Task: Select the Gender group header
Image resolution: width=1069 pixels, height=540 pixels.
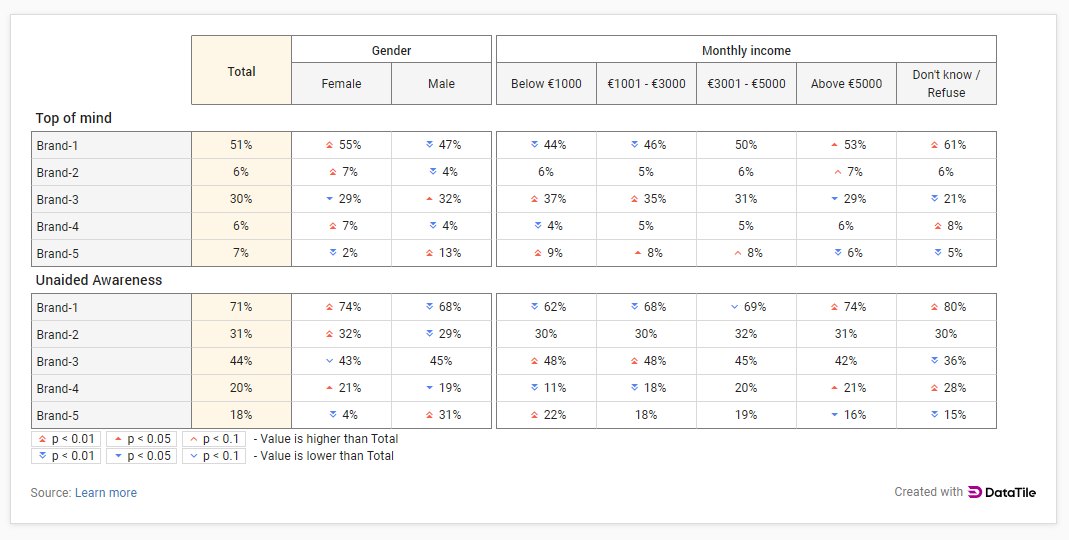Action: coord(391,50)
